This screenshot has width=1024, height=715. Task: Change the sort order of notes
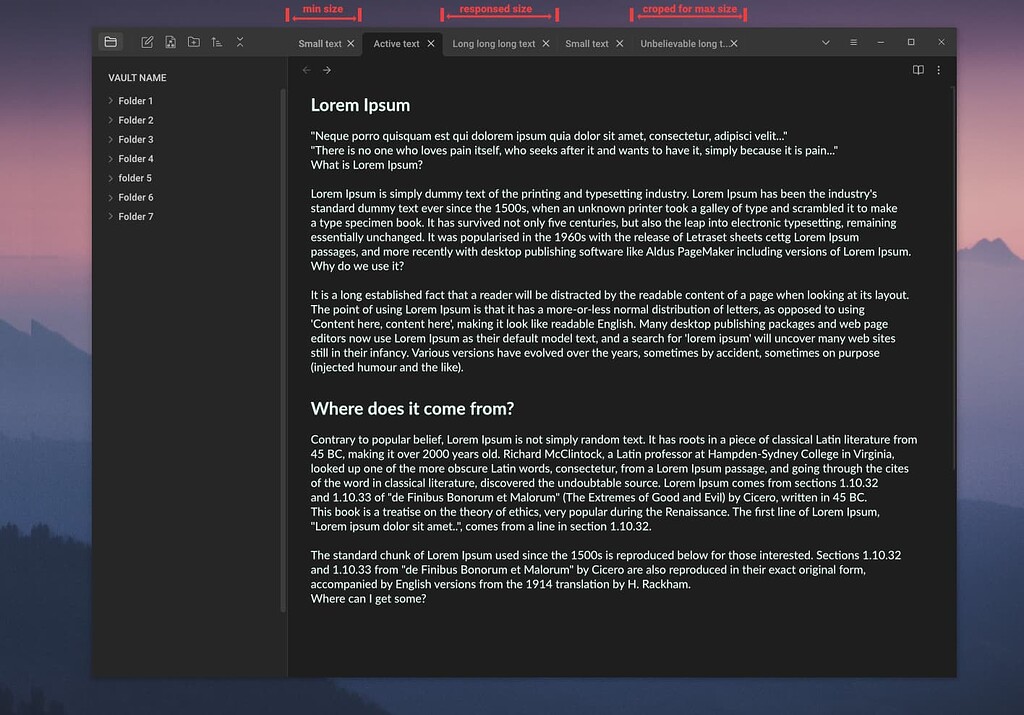coord(217,42)
